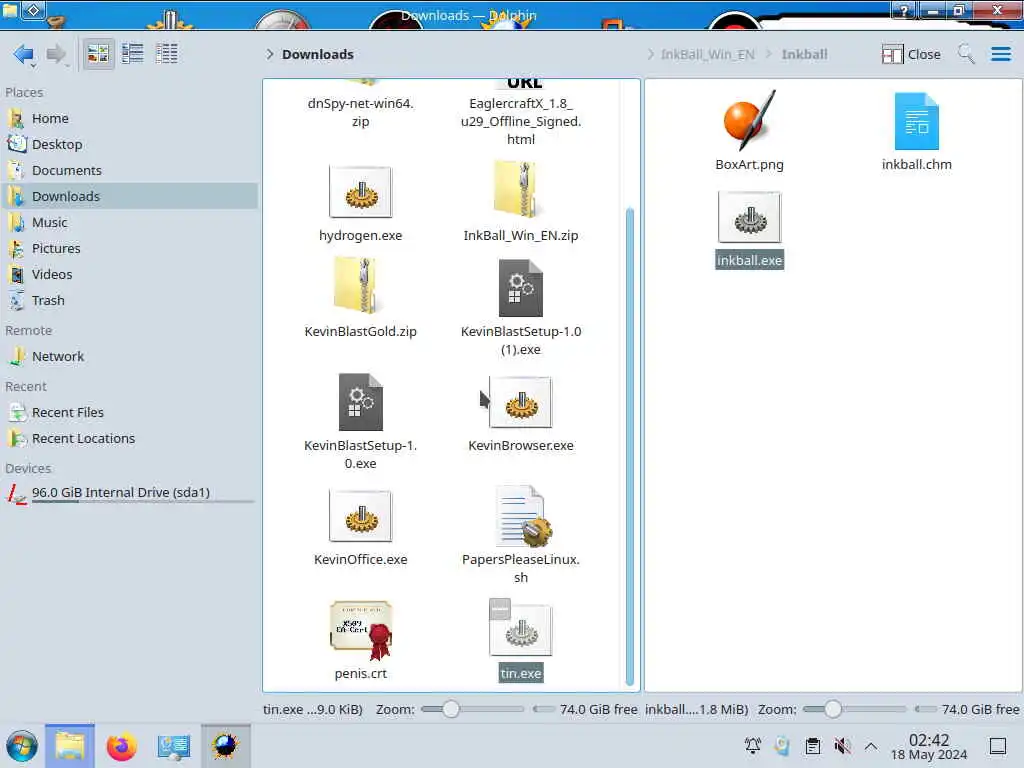
Task: Open Music in Places
Action: (x=130, y=222)
